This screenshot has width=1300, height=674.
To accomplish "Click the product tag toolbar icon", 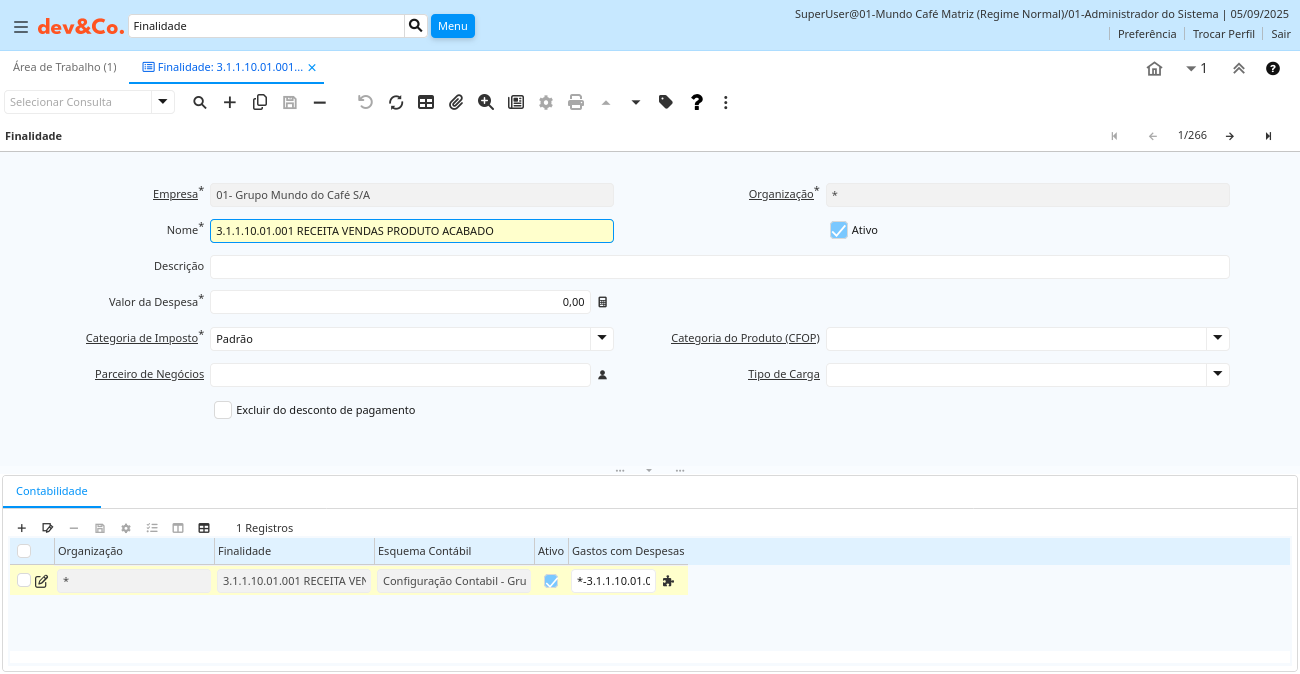I will pos(666,102).
